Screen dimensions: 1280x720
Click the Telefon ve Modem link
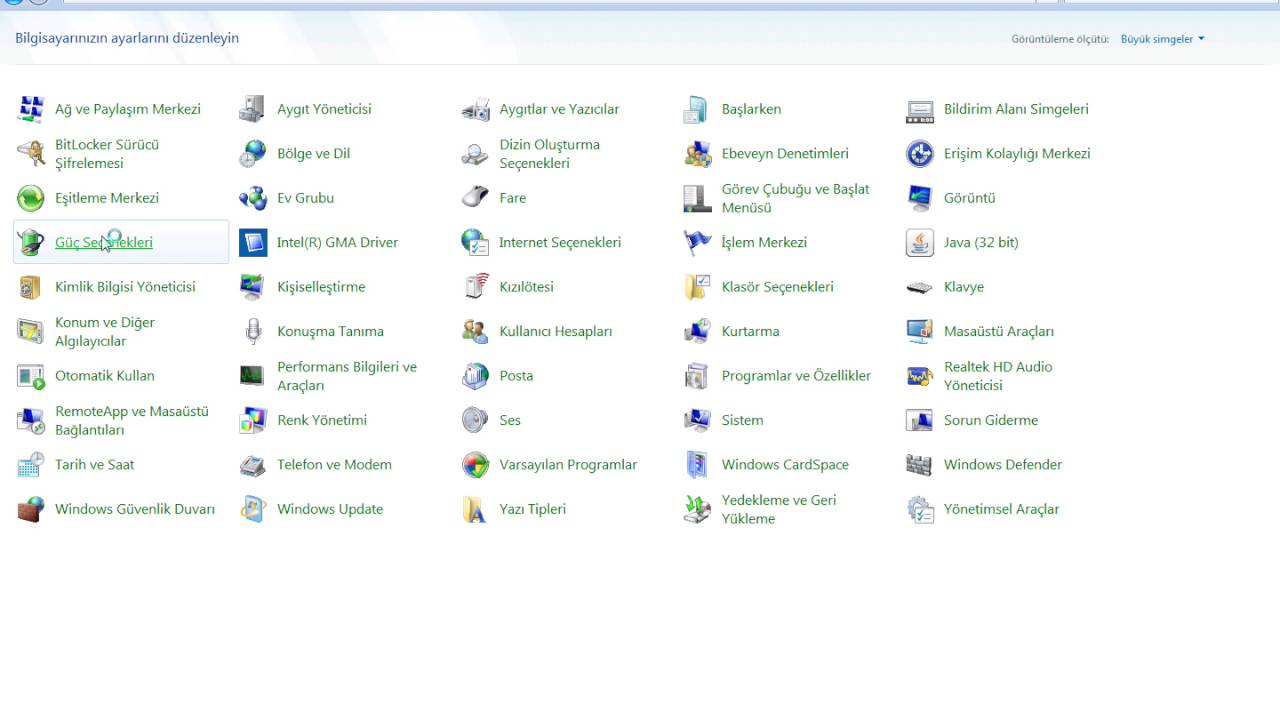coord(334,465)
